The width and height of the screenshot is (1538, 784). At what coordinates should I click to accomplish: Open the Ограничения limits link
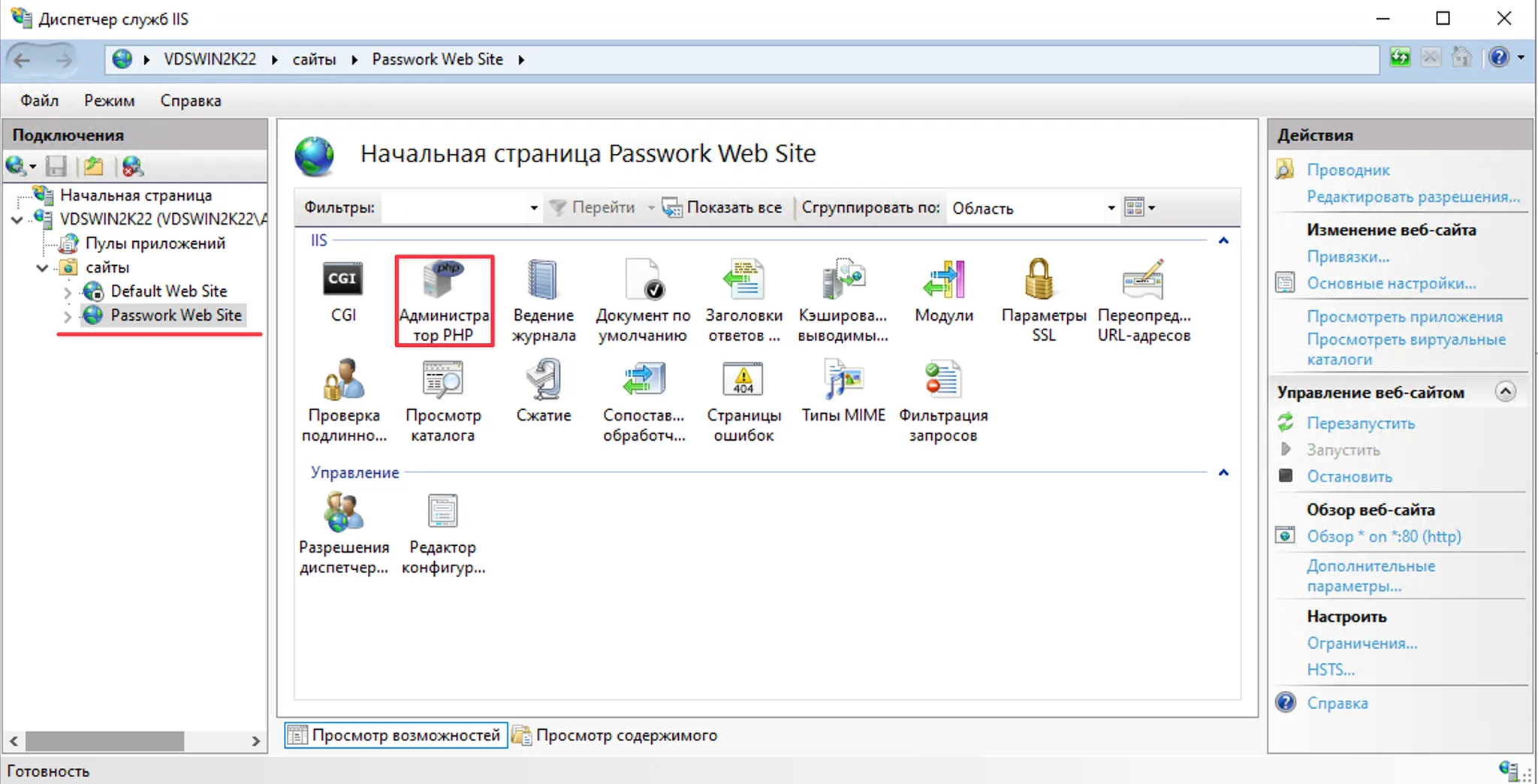coord(1362,644)
